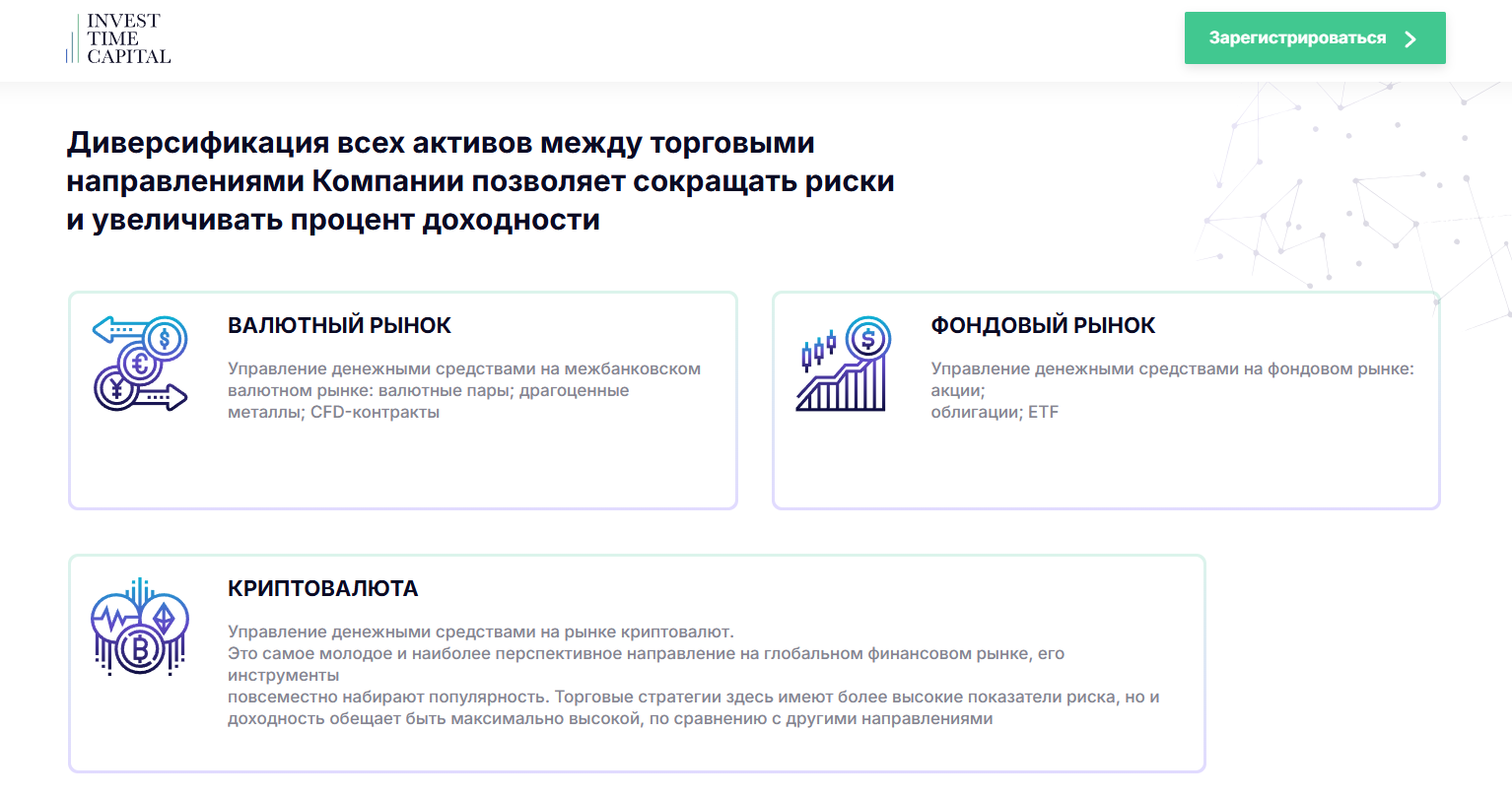This screenshot has height=799, width=1512.
Task: Select the КРИПТОВАЛЮТА heading
Action: coord(323,588)
